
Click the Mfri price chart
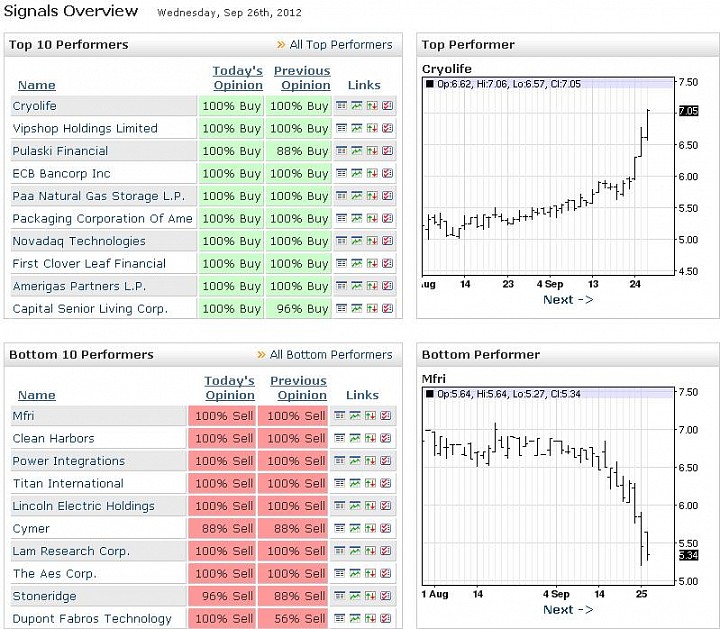point(548,486)
